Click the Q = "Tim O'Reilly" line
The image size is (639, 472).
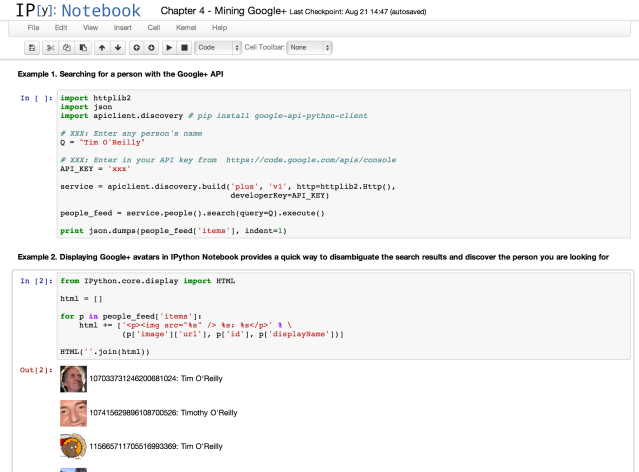(102, 142)
